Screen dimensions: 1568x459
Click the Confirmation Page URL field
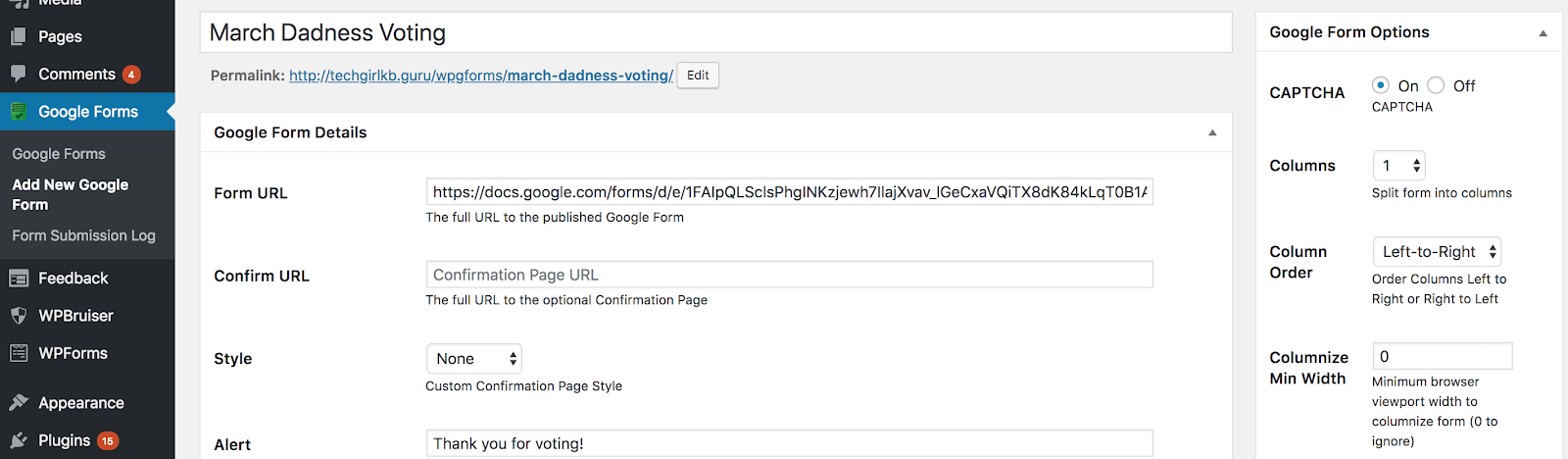[x=789, y=275]
